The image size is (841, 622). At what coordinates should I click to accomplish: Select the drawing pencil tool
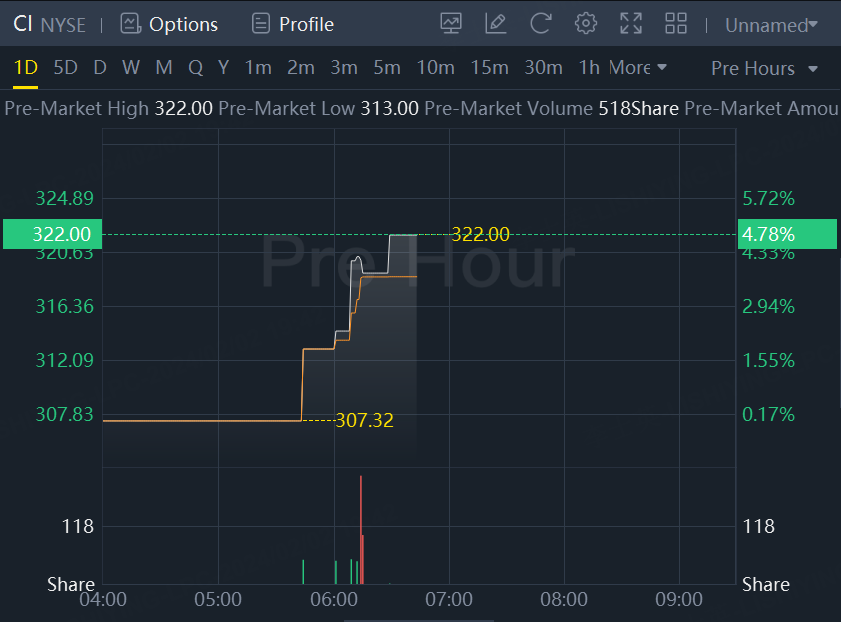pos(495,23)
